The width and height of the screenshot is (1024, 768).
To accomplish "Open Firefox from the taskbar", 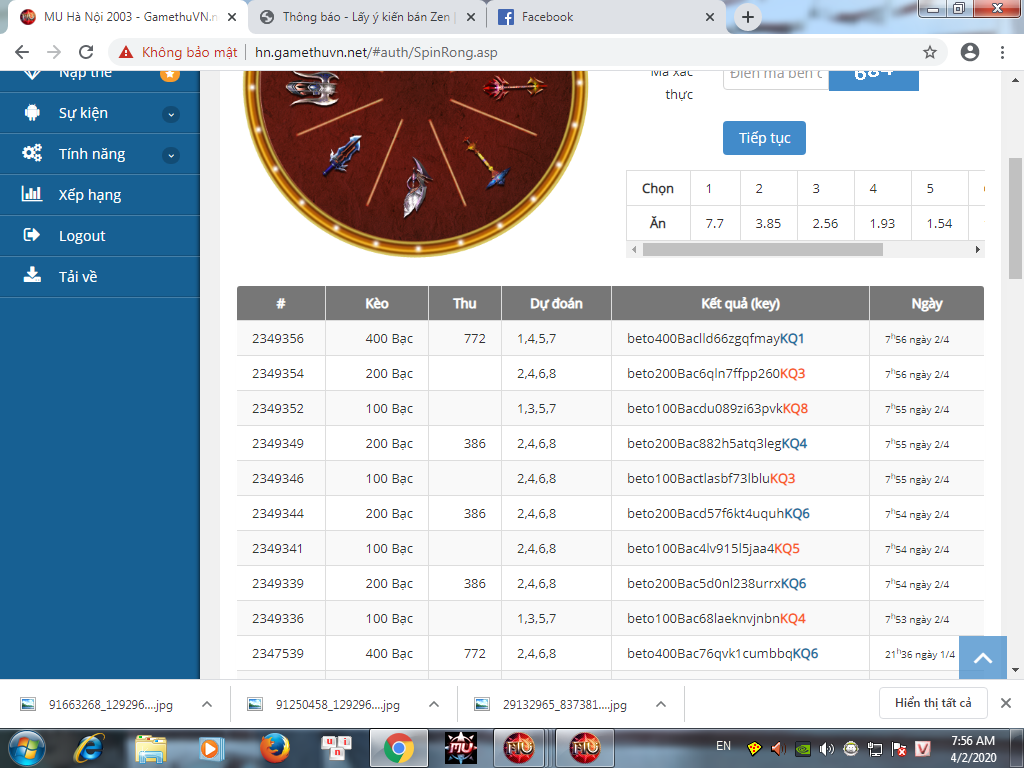I will pos(272,747).
